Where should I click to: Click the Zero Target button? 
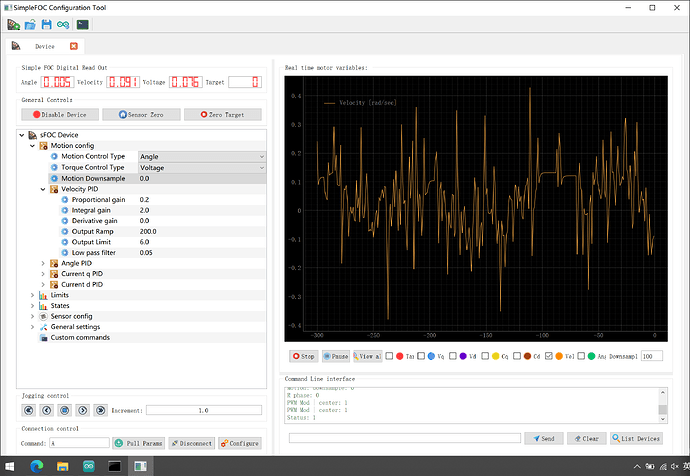pyautogui.click(x=223, y=114)
